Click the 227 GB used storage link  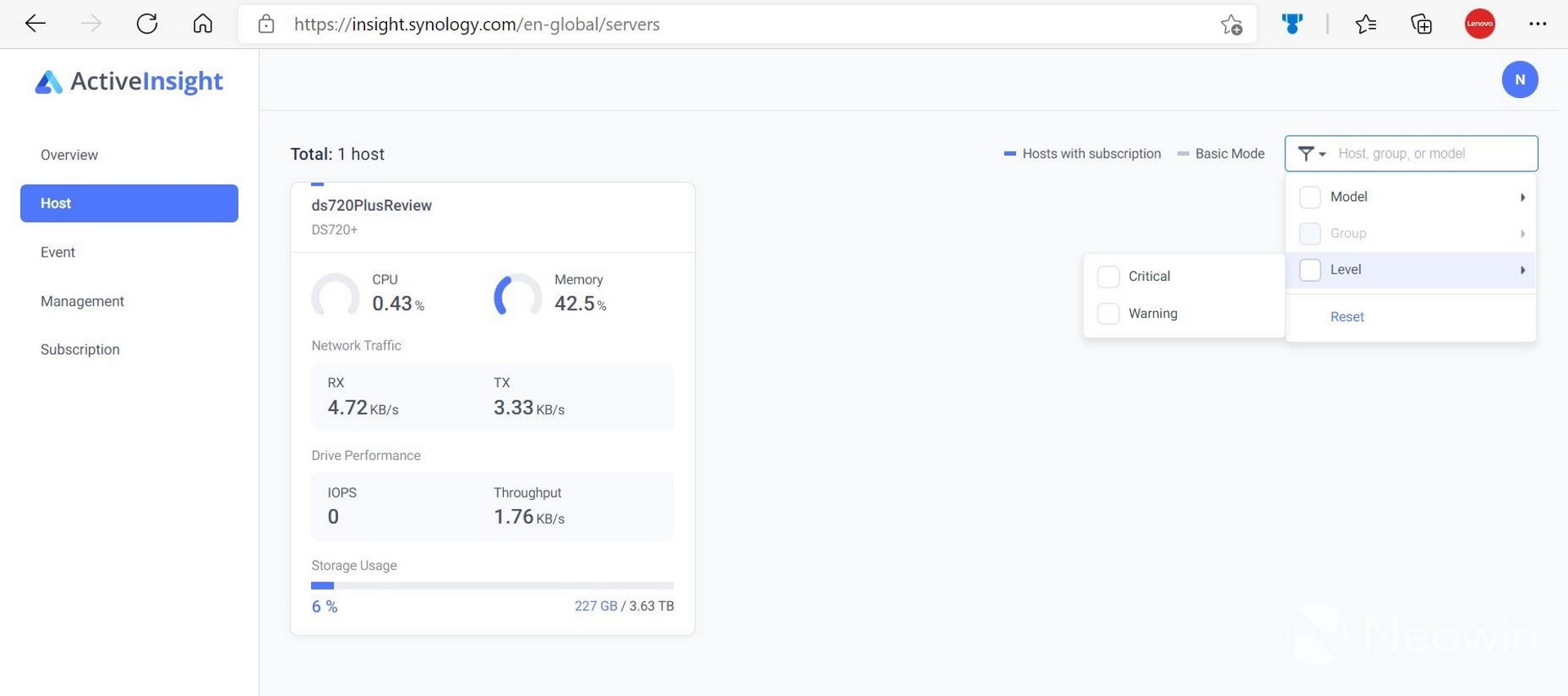[595, 606]
